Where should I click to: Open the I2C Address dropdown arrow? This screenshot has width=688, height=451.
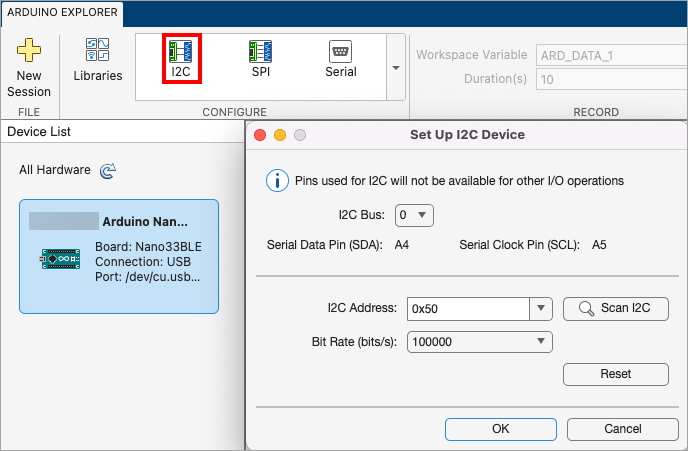(x=541, y=309)
